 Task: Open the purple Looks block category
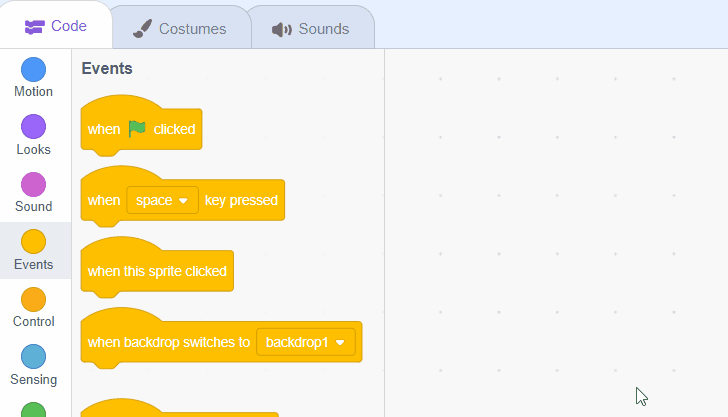pyautogui.click(x=33, y=127)
